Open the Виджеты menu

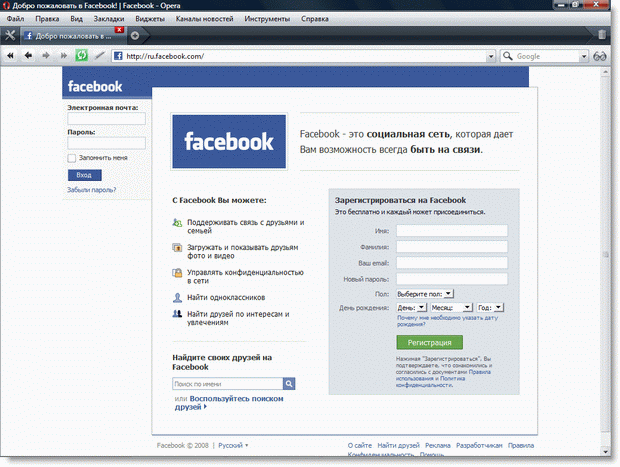pyautogui.click(x=150, y=19)
